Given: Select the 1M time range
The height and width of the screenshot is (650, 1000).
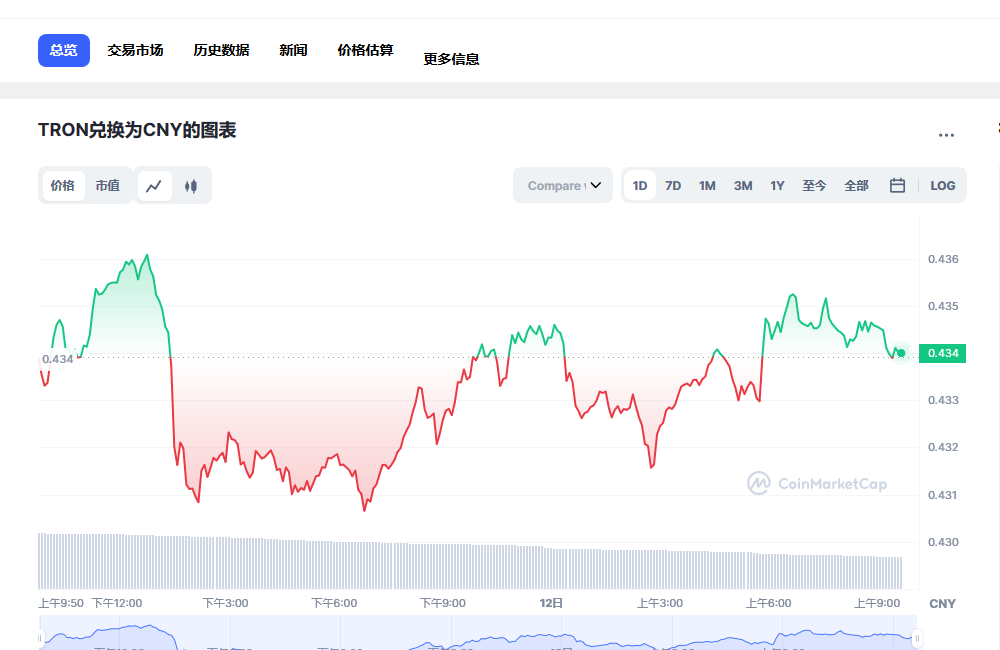Looking at the screenshot, I should click(707, 186).
